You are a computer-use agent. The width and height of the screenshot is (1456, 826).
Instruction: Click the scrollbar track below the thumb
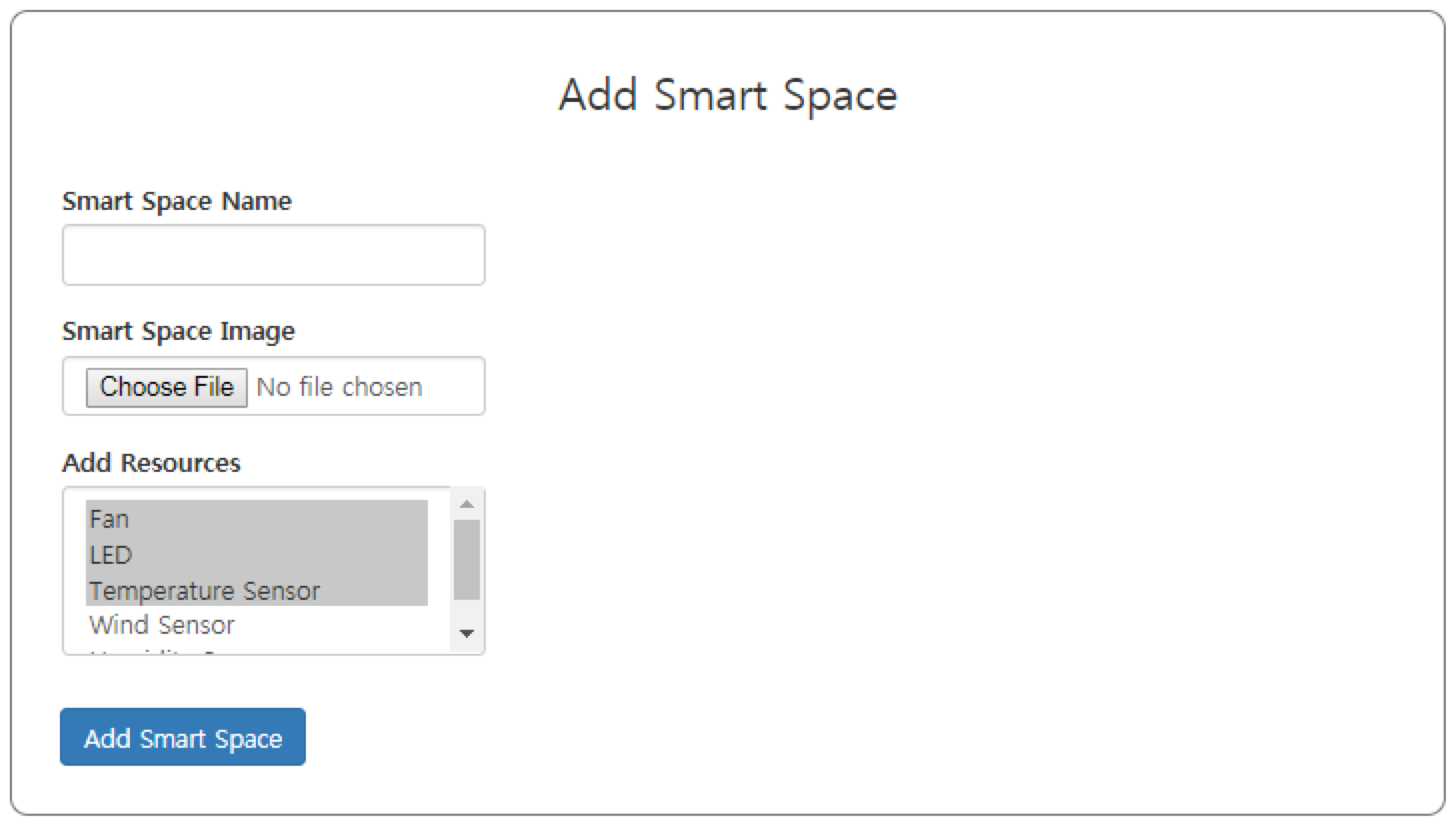pyautogui.click(x=467, y=613)
